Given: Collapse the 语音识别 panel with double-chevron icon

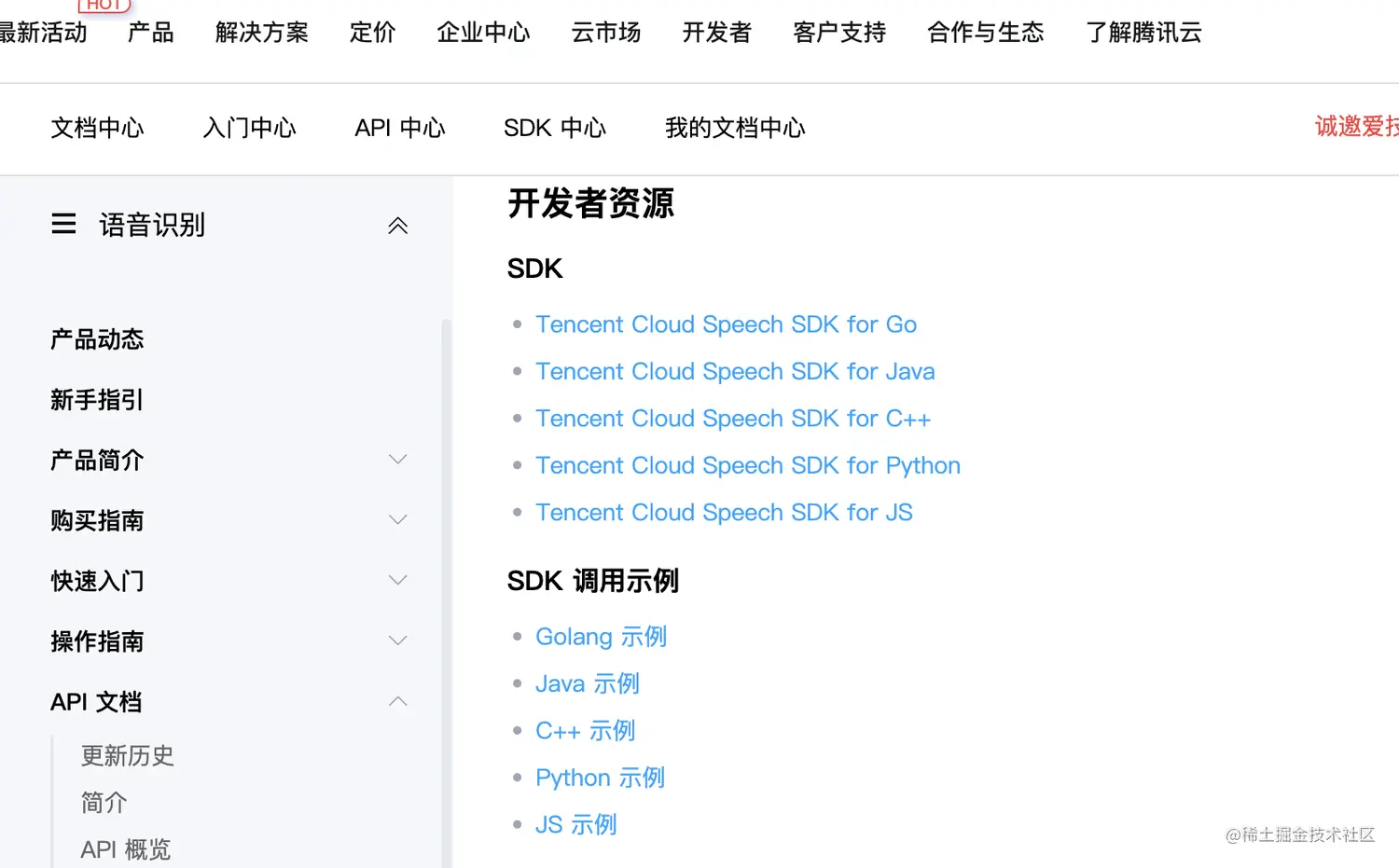Looking at the screenshot, I should 398,226.
